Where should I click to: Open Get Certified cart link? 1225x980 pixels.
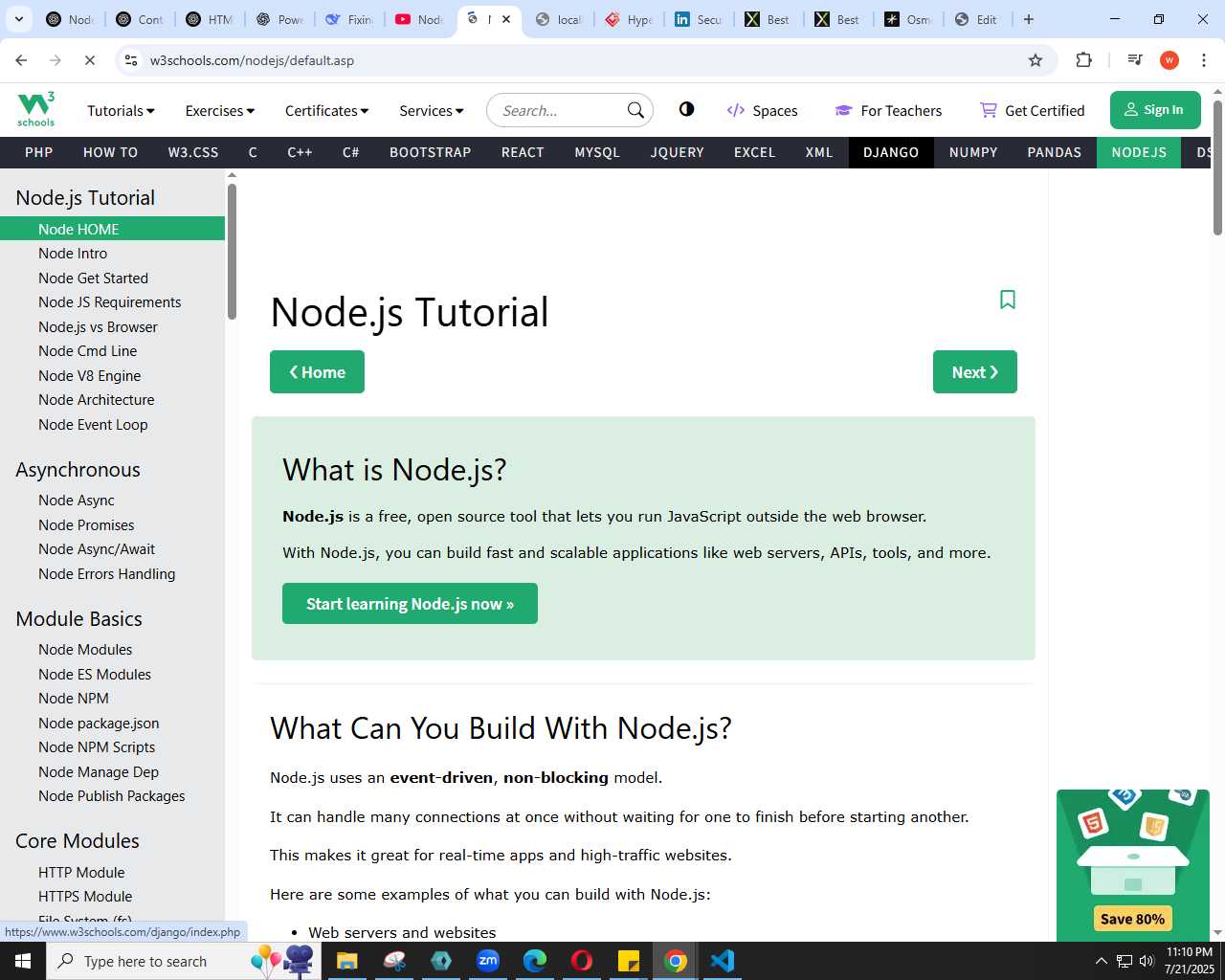click(1032, 110)
